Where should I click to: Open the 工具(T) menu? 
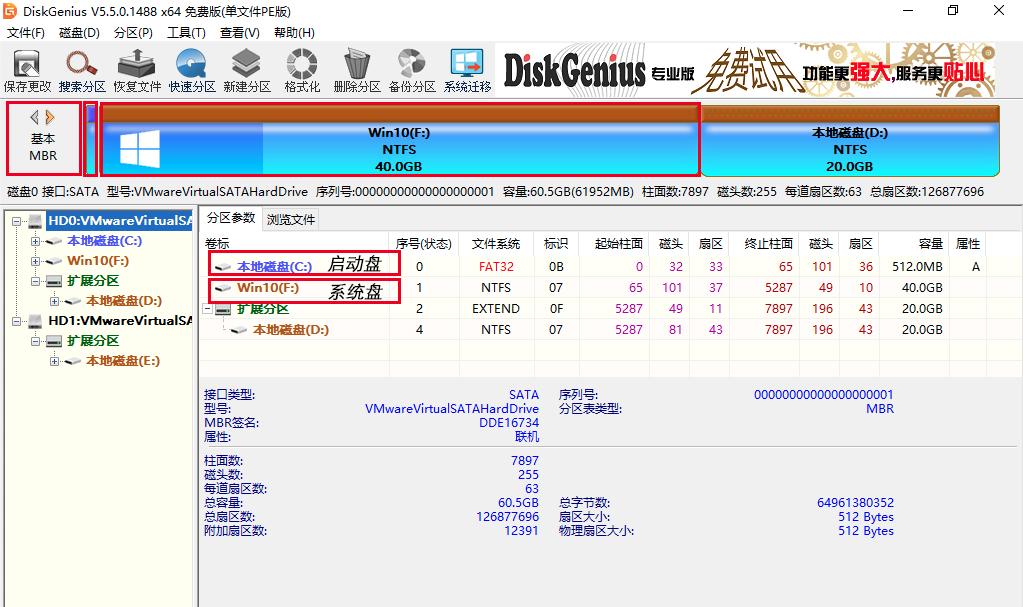click(x=186, y=33)
